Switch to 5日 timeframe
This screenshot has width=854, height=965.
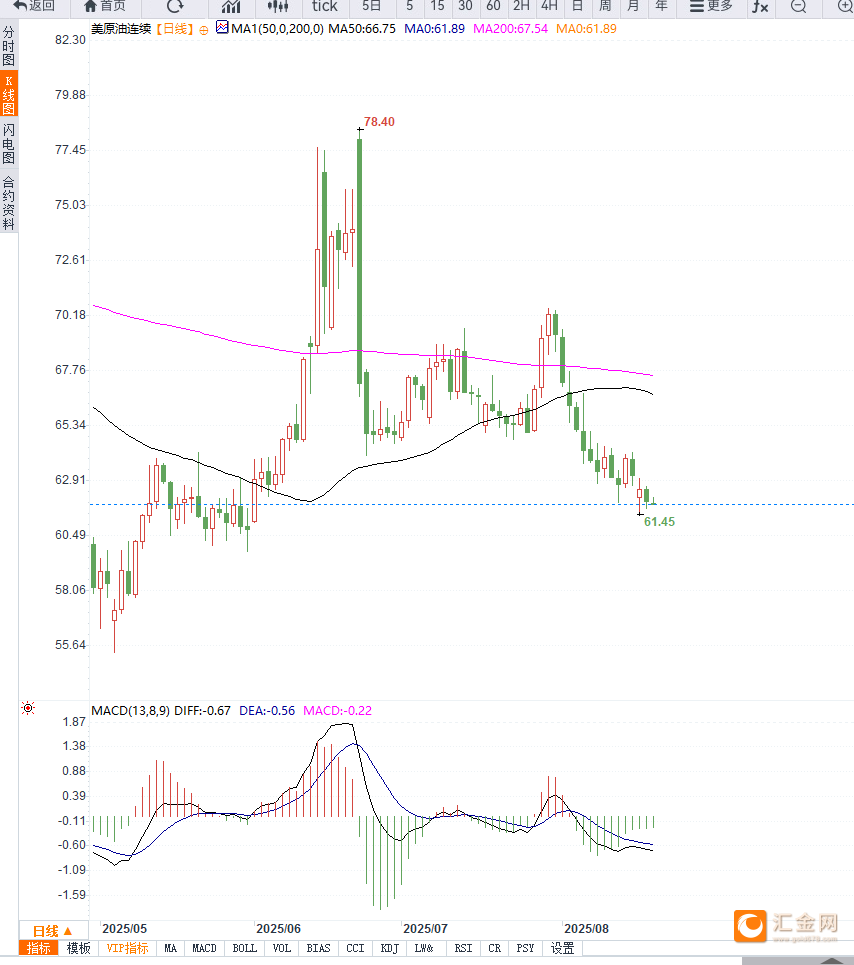tap(372, 6)
